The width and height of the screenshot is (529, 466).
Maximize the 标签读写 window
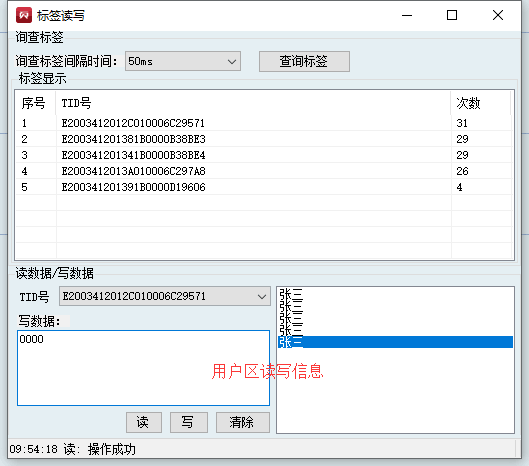click(452, 15)
